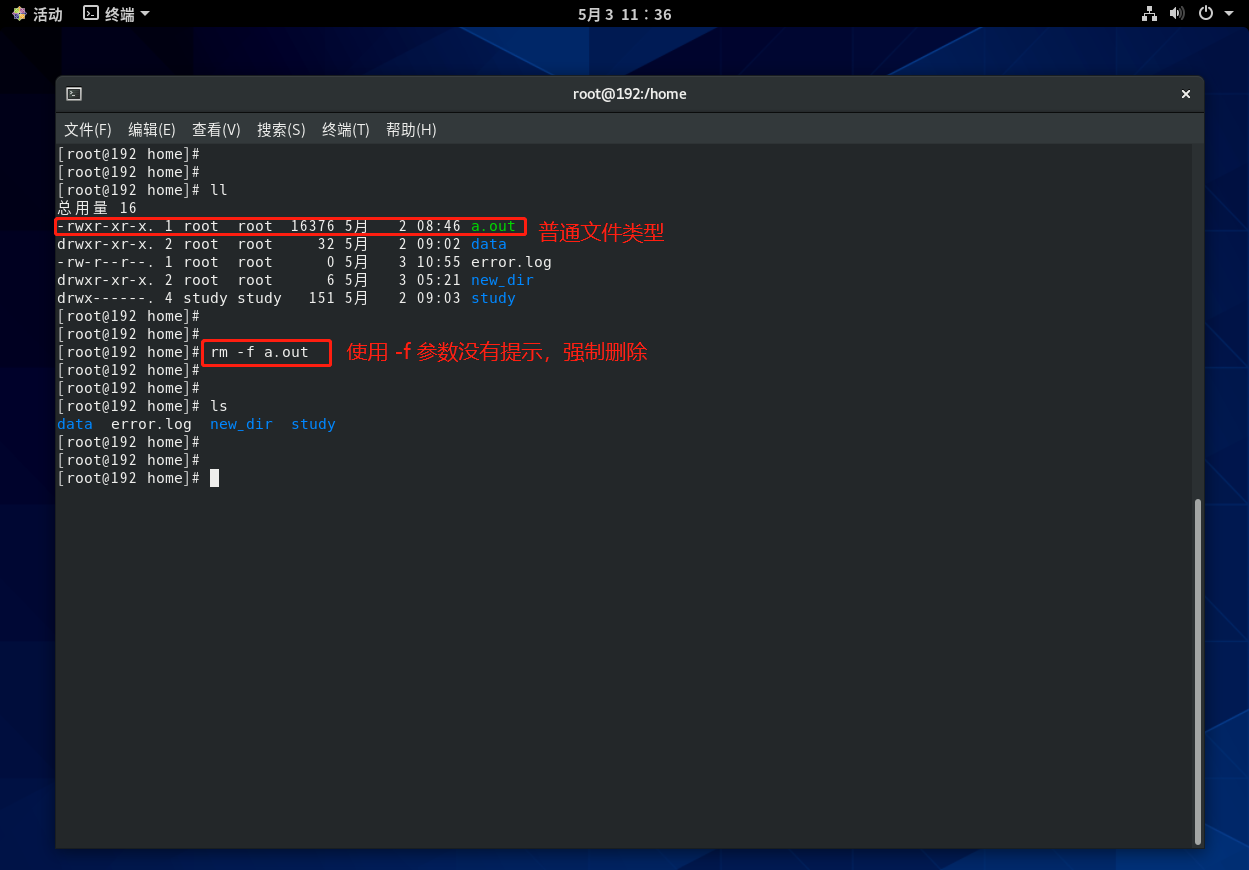This screenshot has width=1249, height=870.
Task: Click the power icon in the system tray
Action: (x=1205, y=14)
